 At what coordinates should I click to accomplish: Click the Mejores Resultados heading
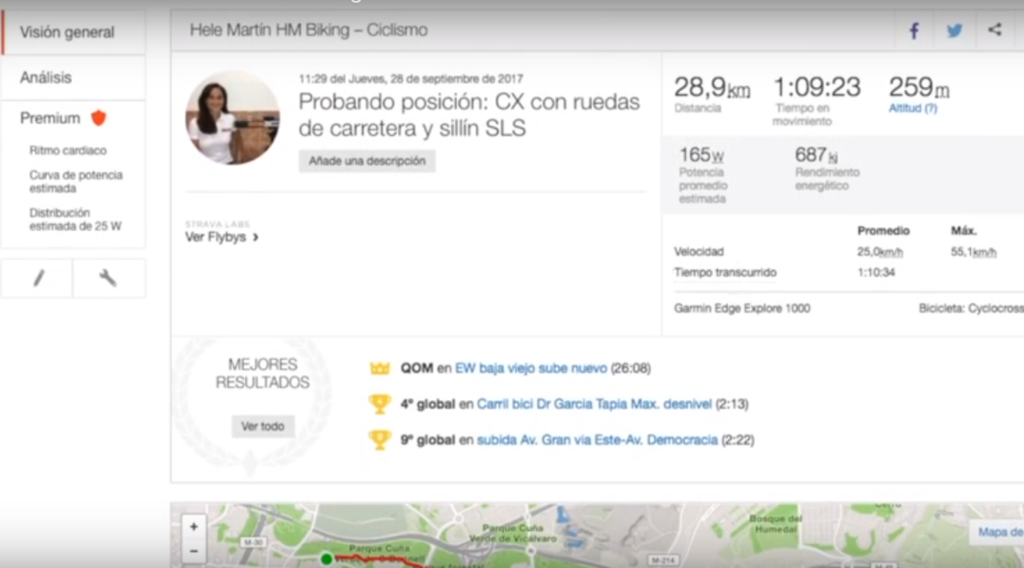pos(263,373)
